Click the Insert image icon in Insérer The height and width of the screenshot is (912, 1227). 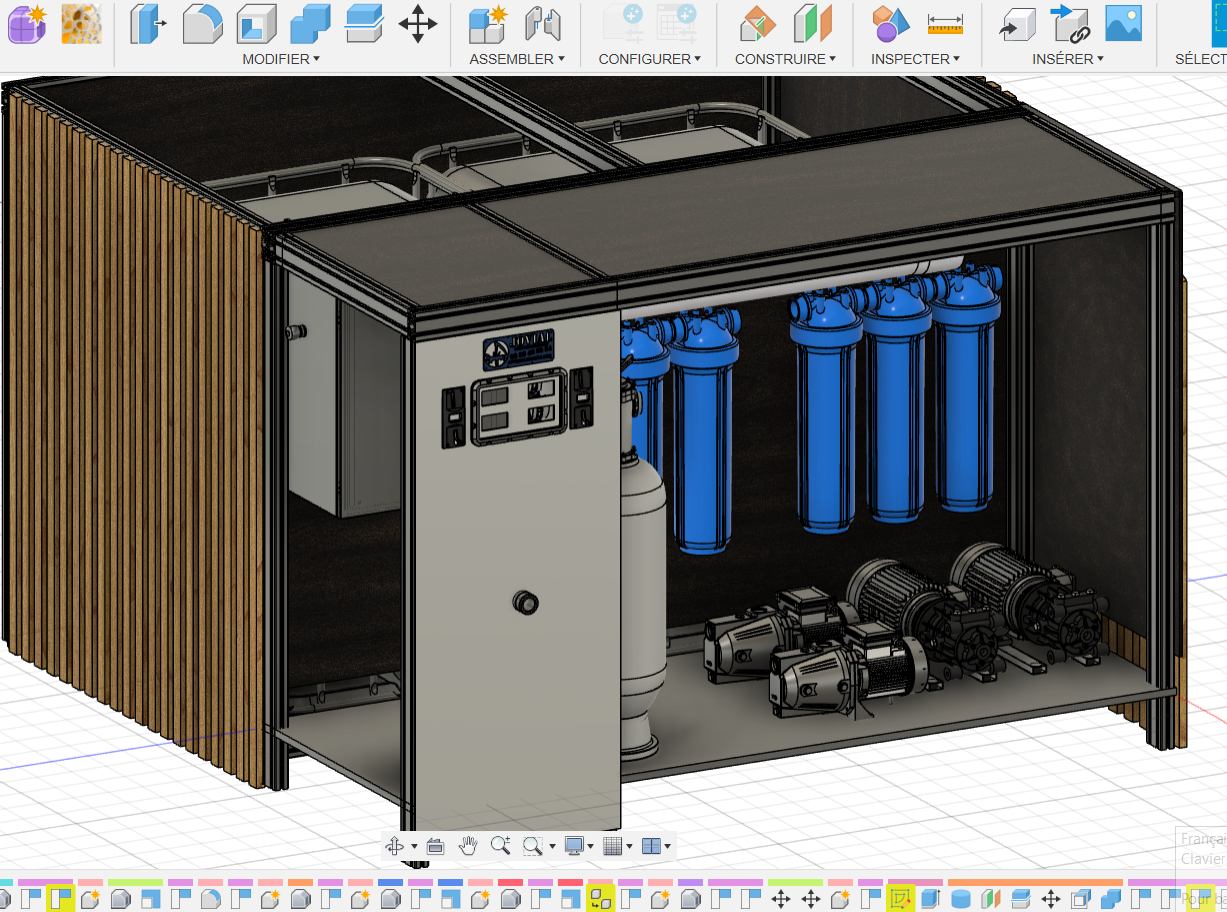(x=1123, y=23)
